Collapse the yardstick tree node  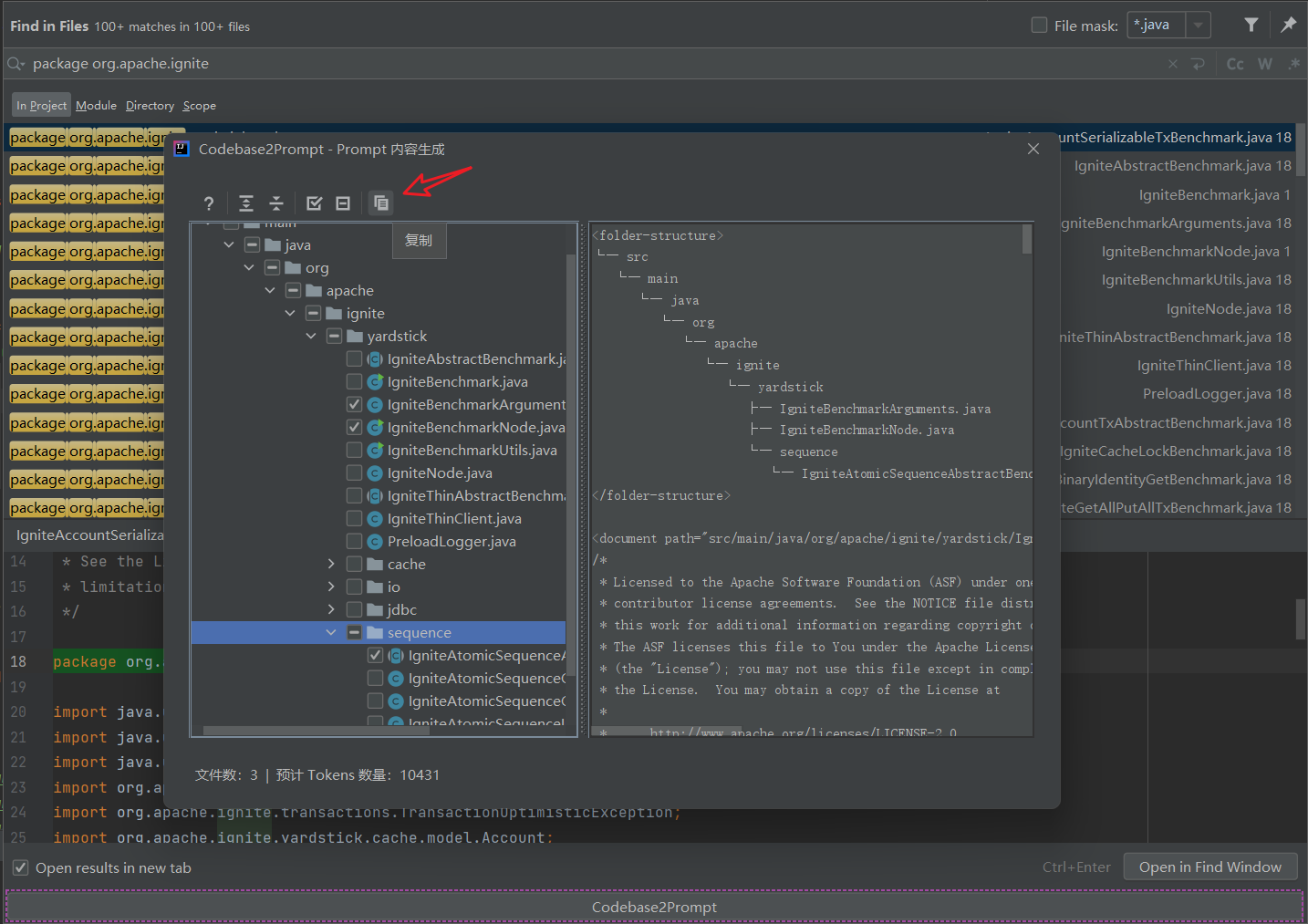point(311,336)
